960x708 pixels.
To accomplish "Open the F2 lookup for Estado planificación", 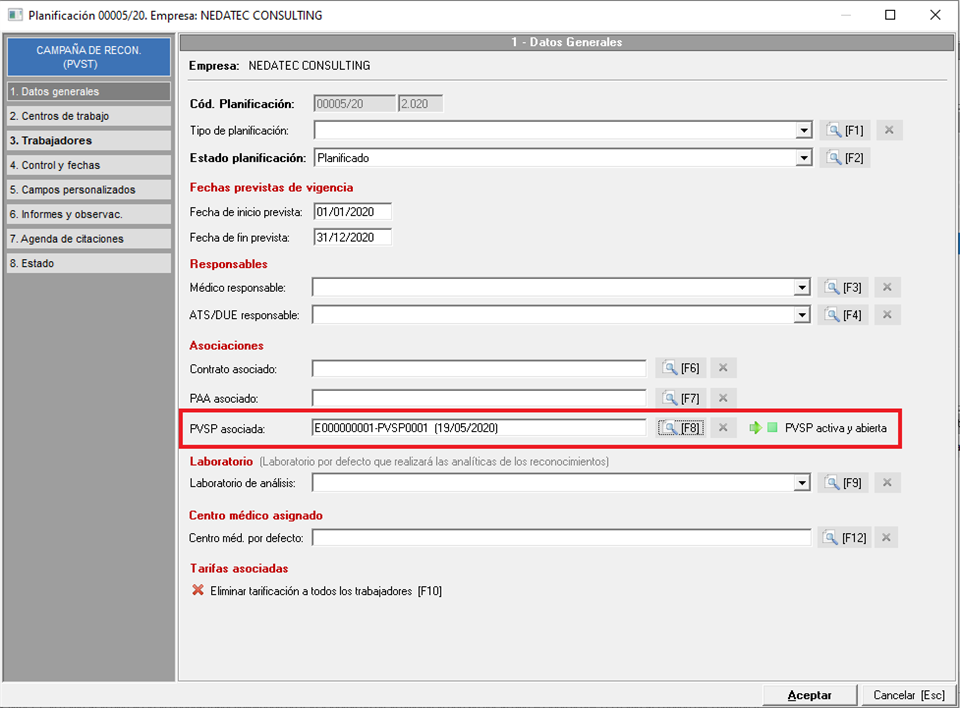I will [843, 157].
